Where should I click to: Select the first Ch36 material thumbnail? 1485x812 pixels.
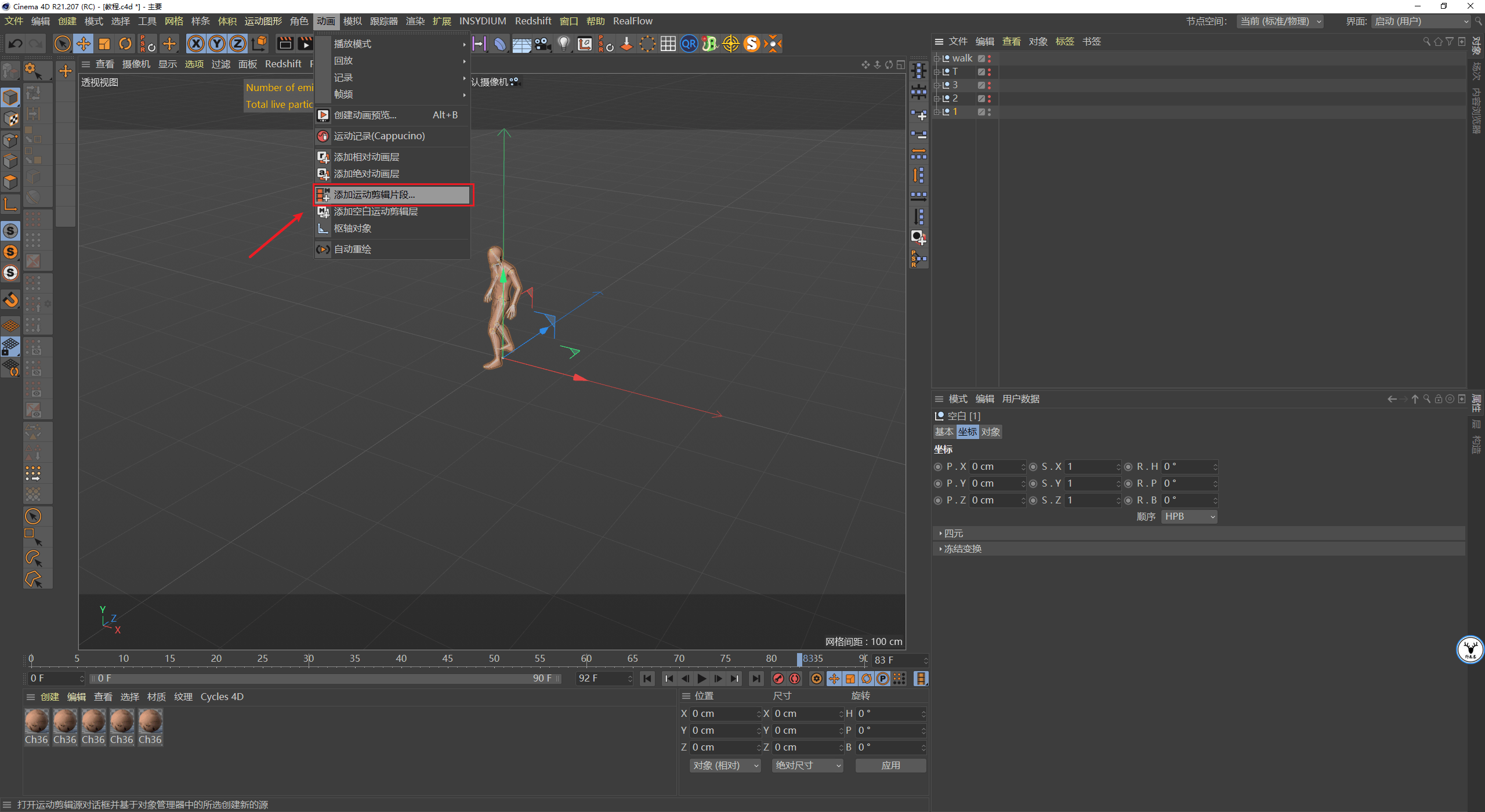[x=37, y=722]
